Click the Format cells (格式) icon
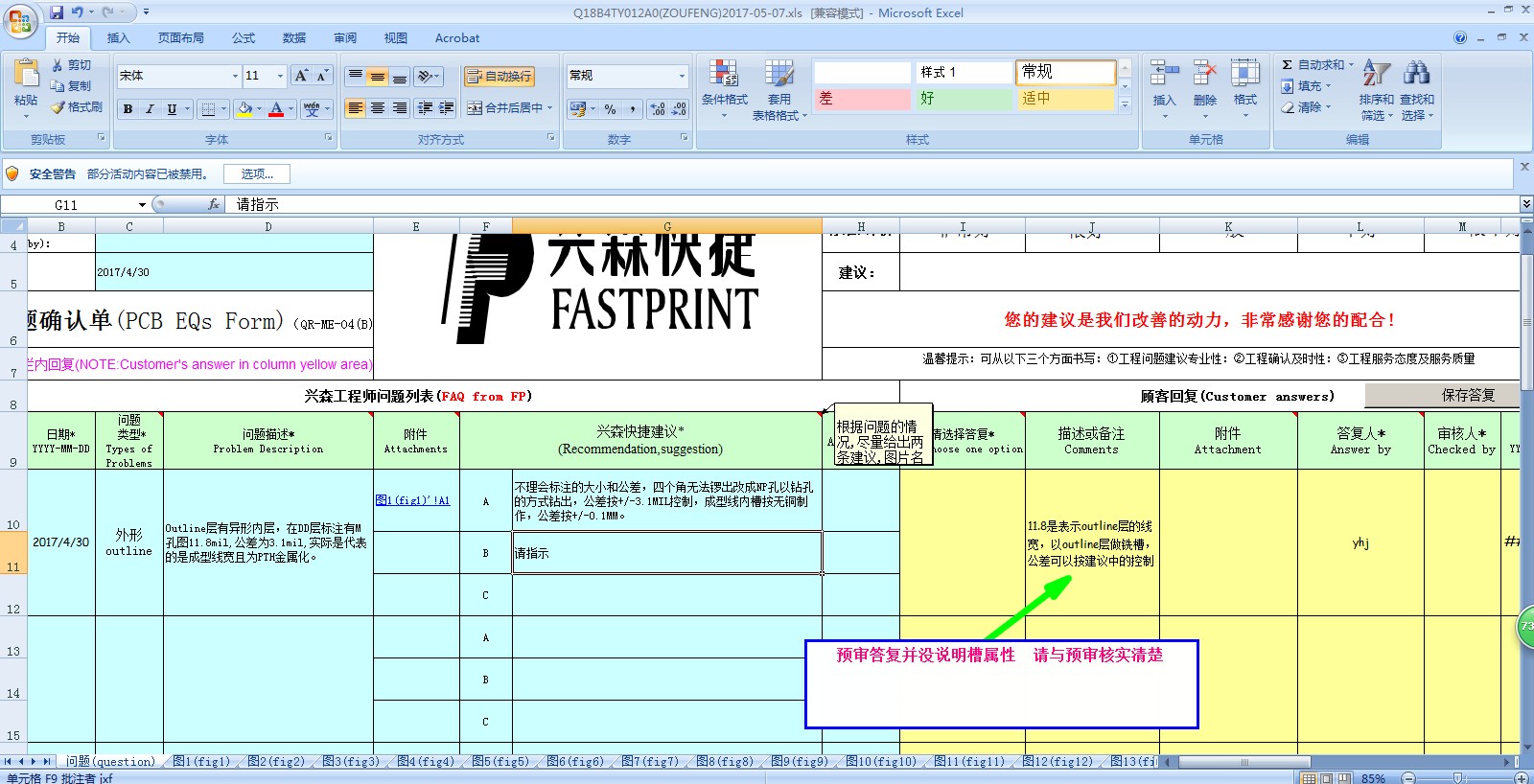Image resolution: width=1534 pixels, height=784 pixels. (1245, 74)
